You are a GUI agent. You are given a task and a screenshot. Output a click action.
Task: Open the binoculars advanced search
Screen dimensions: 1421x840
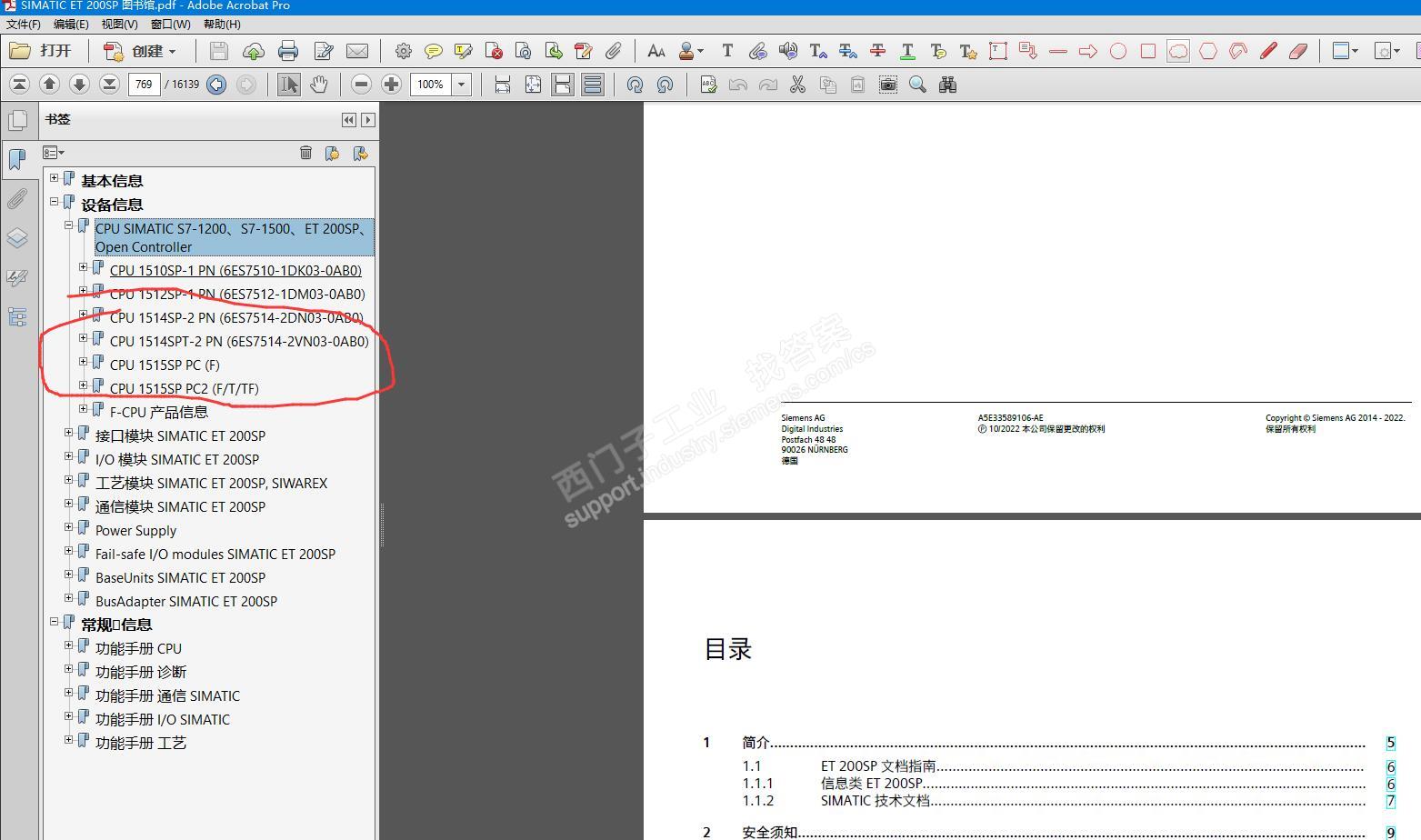point(948,85)
